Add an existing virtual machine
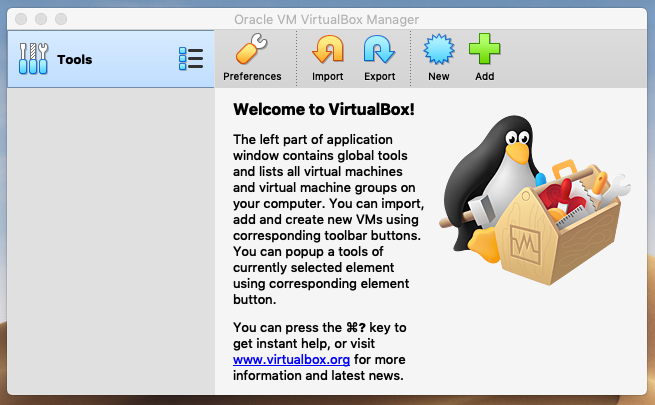655x405 pixels. [x=485, y=58]
